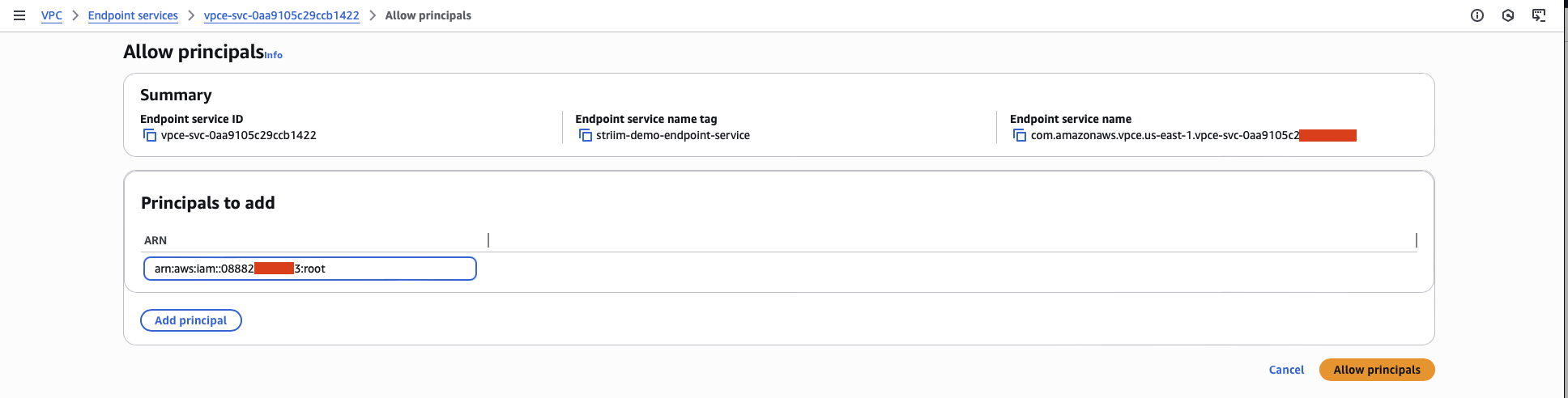Viewport: 1568px width, 398px height.
Task: Grab the ARN column resize divider
Action: click(488, 240)
